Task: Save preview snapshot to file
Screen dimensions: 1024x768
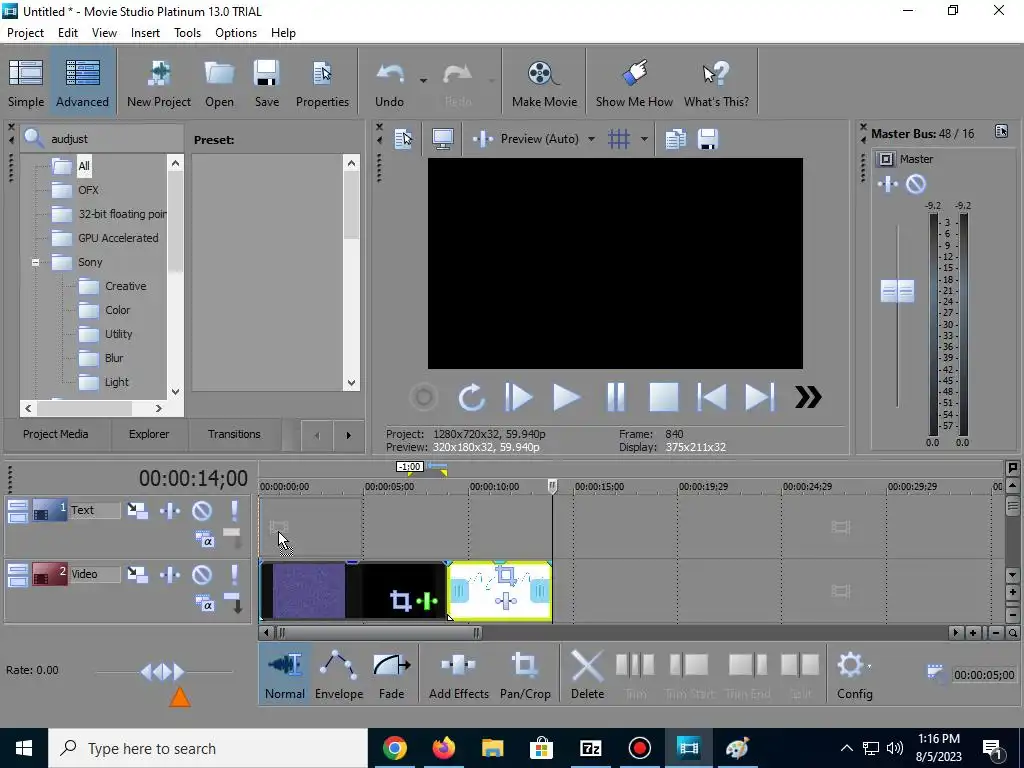Action: coord(708,138)
